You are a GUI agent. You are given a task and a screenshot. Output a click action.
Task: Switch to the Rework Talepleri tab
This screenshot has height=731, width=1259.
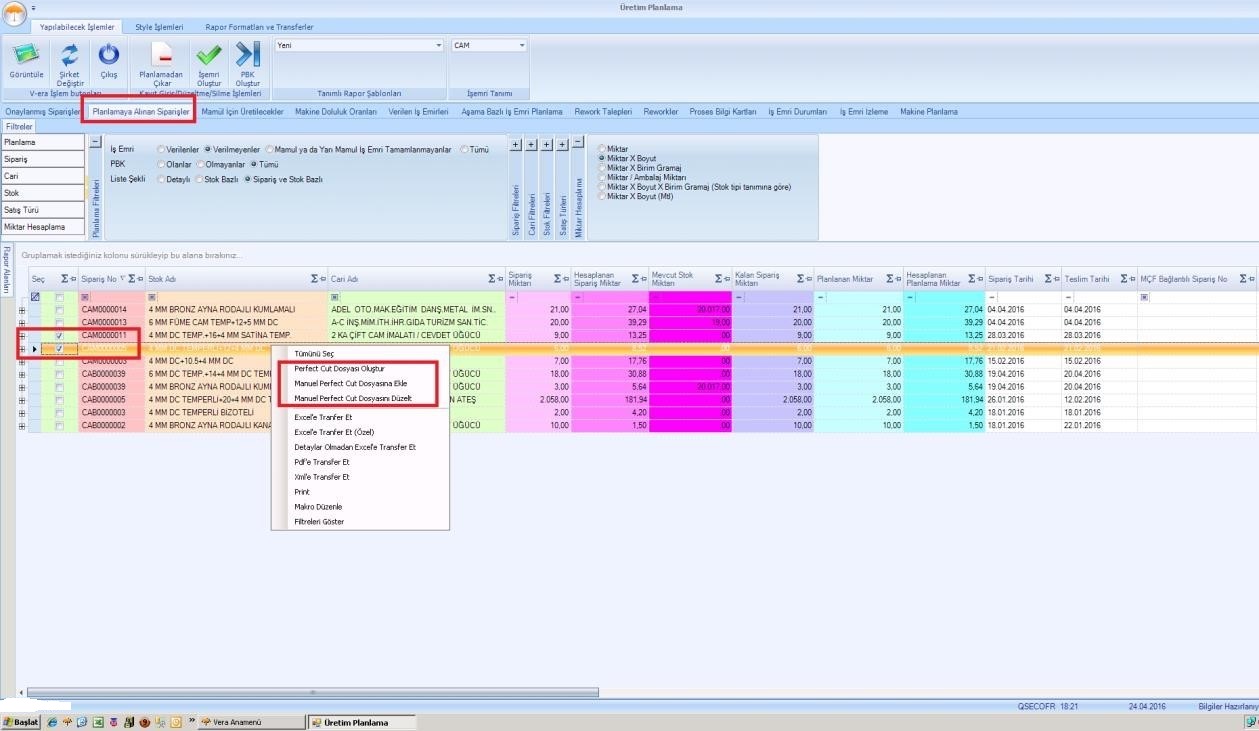coord(603,112)
